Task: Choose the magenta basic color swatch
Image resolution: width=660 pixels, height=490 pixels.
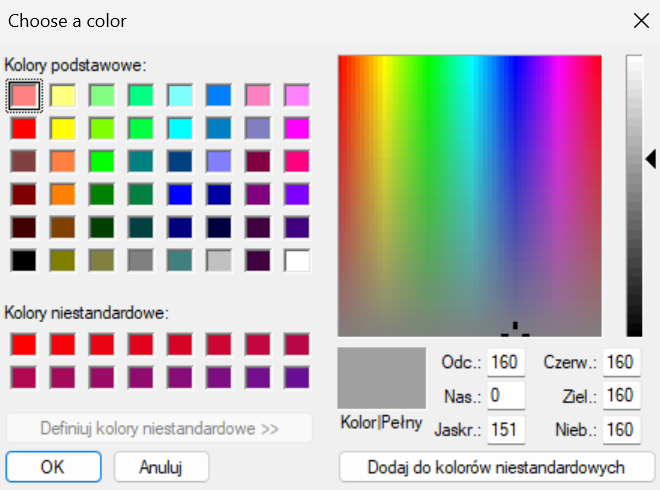Action: click(x=297, y=129)
